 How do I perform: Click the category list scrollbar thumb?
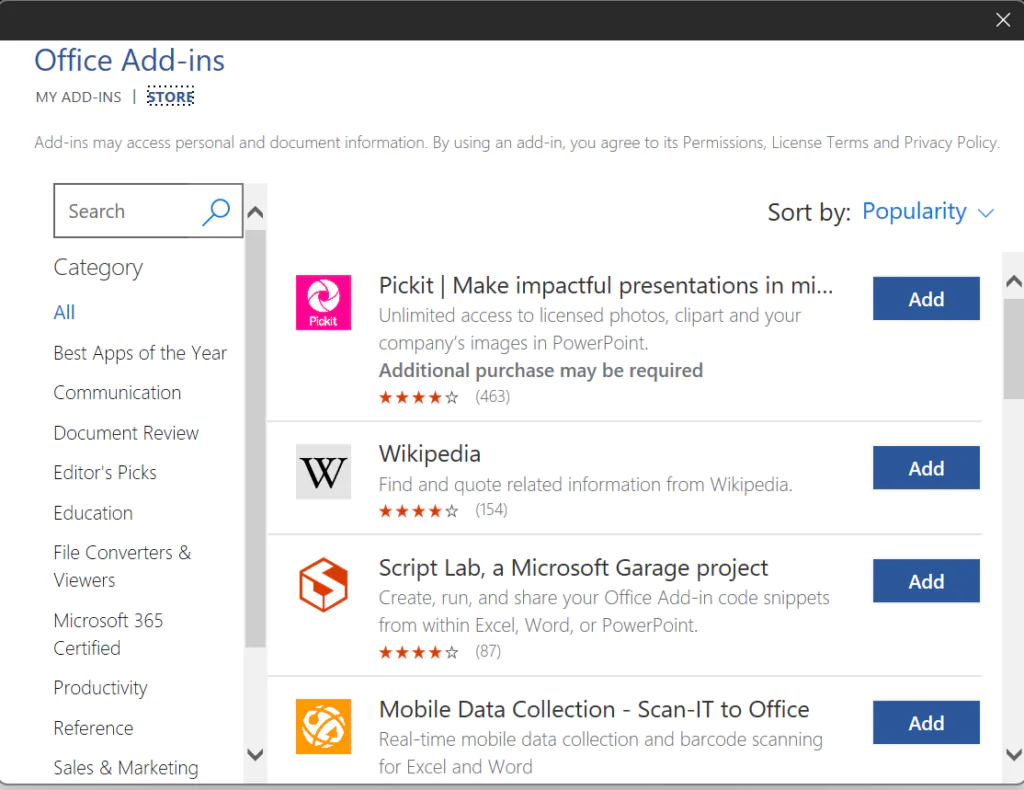pyautogui.click(x=255, y=437)
